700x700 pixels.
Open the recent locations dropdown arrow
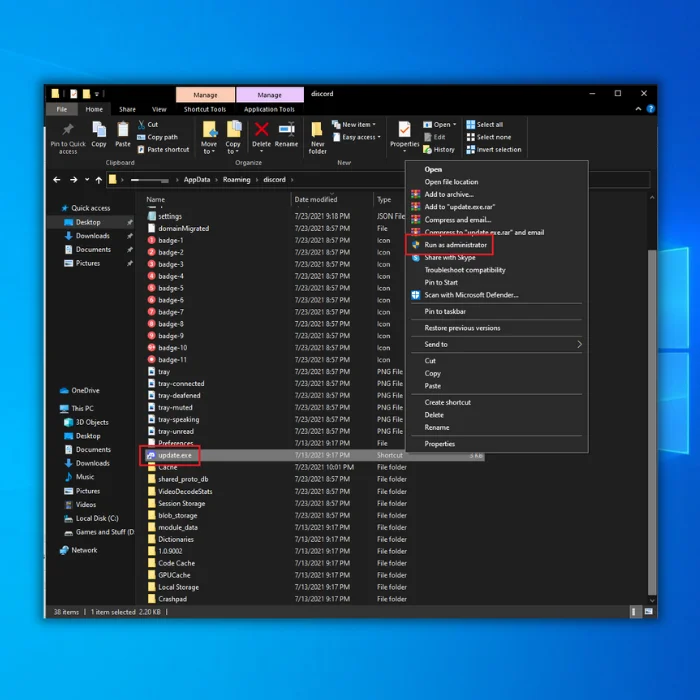pos(87,179)
